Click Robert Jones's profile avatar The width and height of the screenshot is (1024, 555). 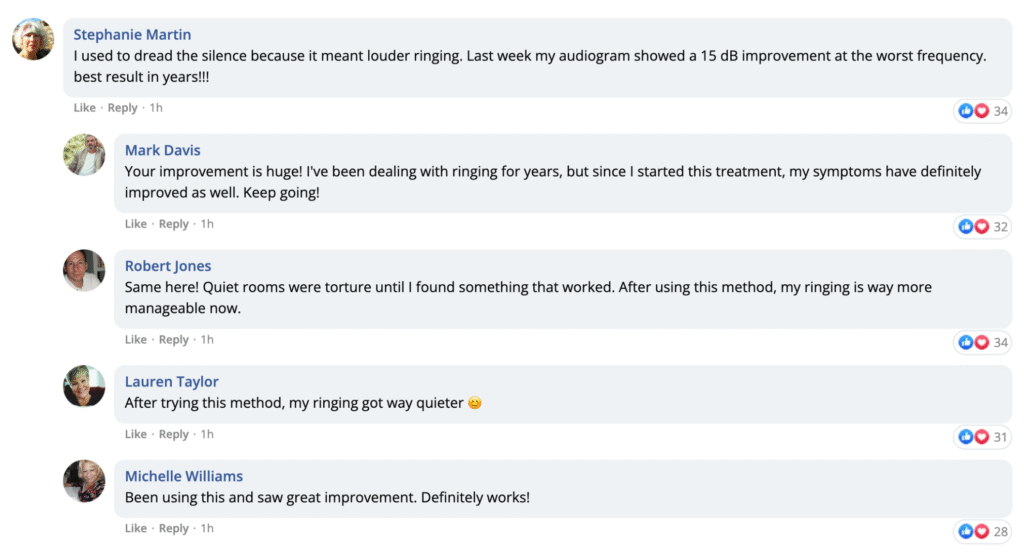pyautogui.click(x=84, y=270)
